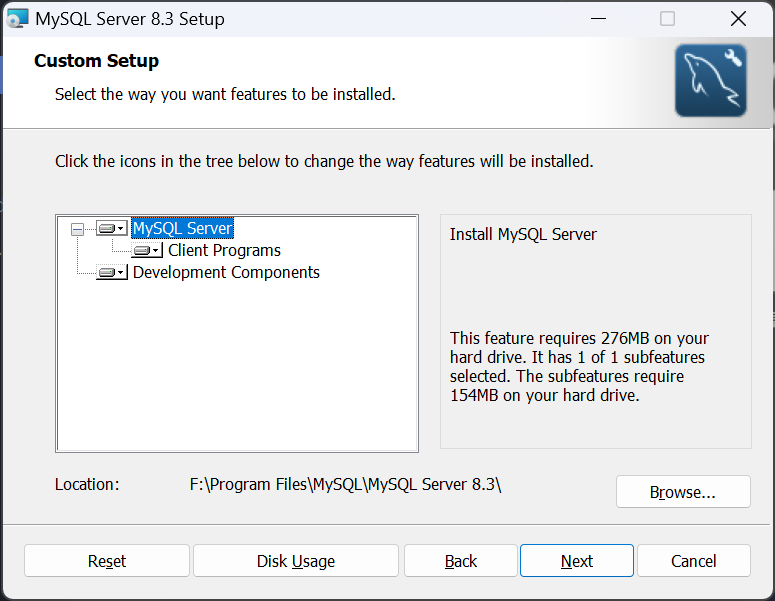
Task: Proceed with the Next button
Action: tap(577, 561)
